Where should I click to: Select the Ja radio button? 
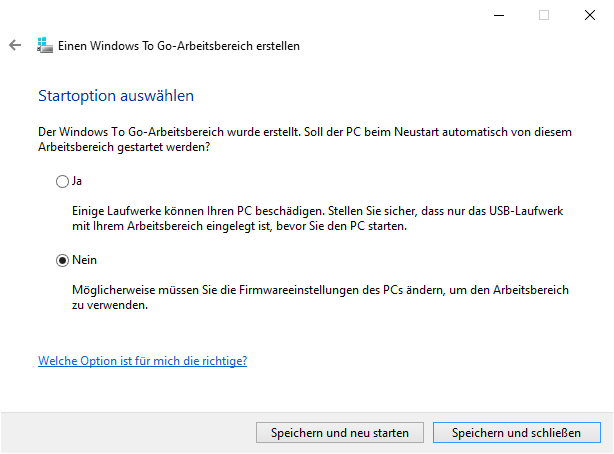pyautogui.click(x=63, y=181)
